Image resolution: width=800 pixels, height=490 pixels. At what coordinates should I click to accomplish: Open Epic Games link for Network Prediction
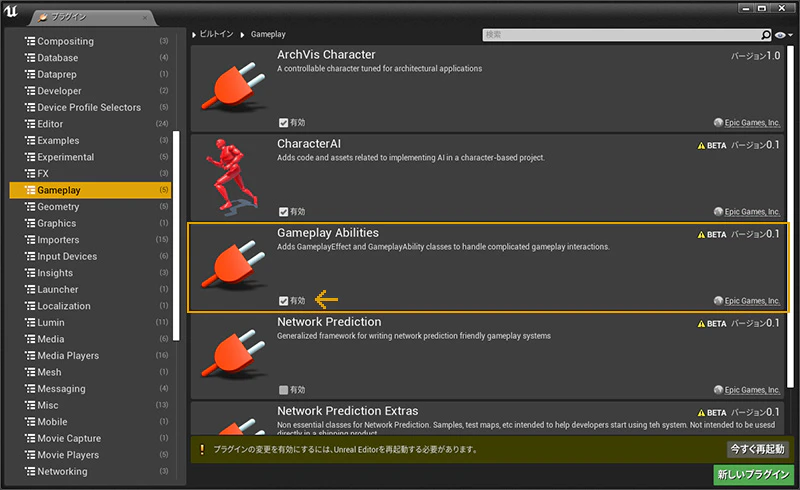[752, 390]
